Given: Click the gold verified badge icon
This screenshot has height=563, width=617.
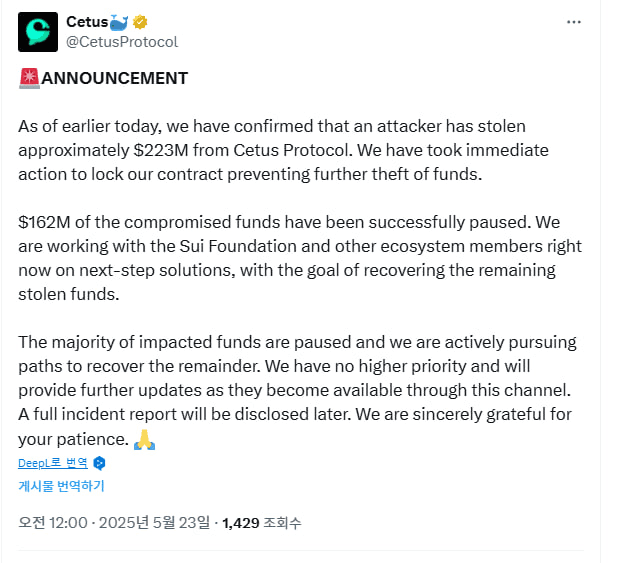Looking at the screenshot, I should [x=140, y=22].
